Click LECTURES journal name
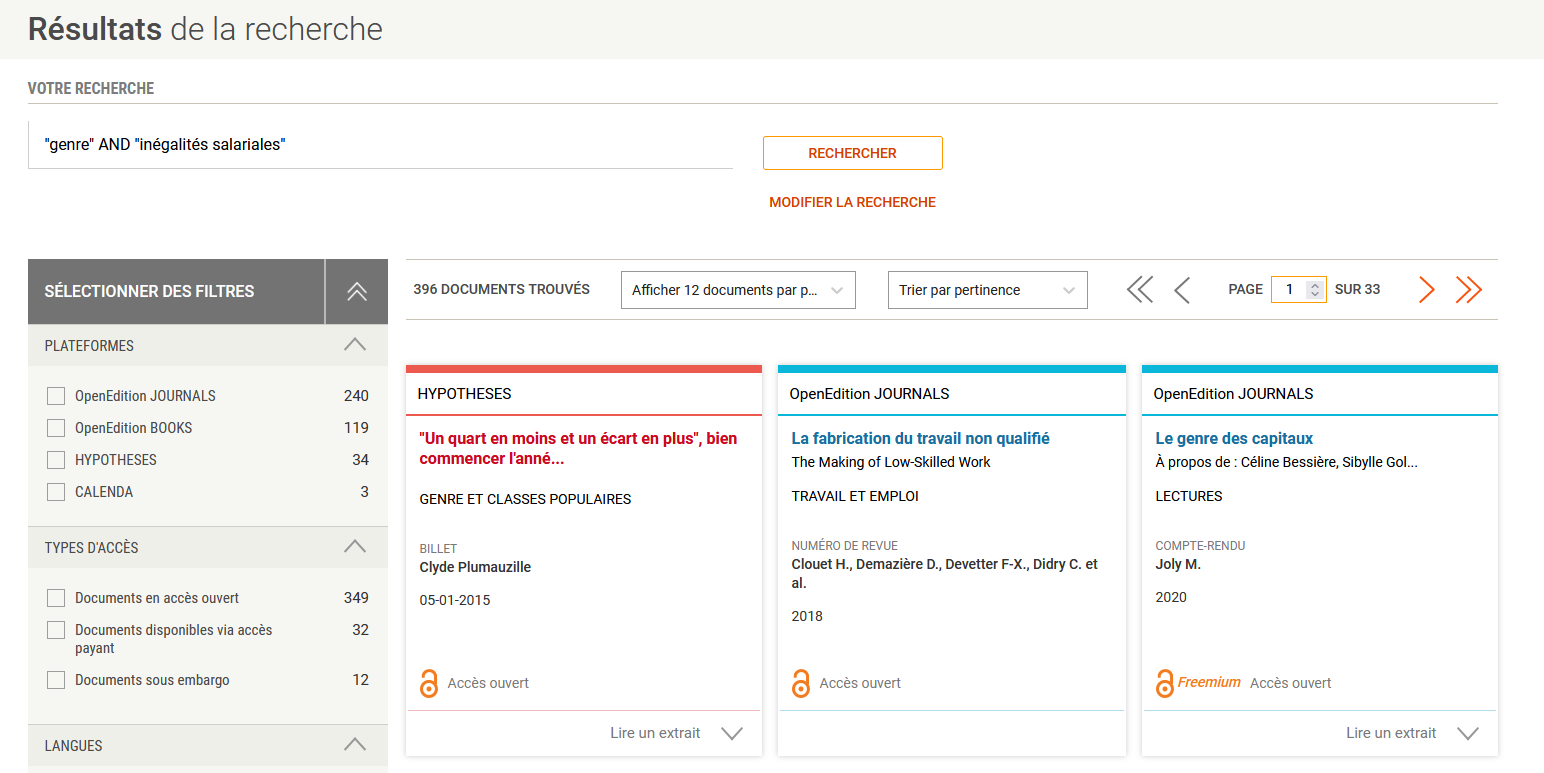Image resolution: width=1544 pixels, height=773 pixels. [1189, 496]
